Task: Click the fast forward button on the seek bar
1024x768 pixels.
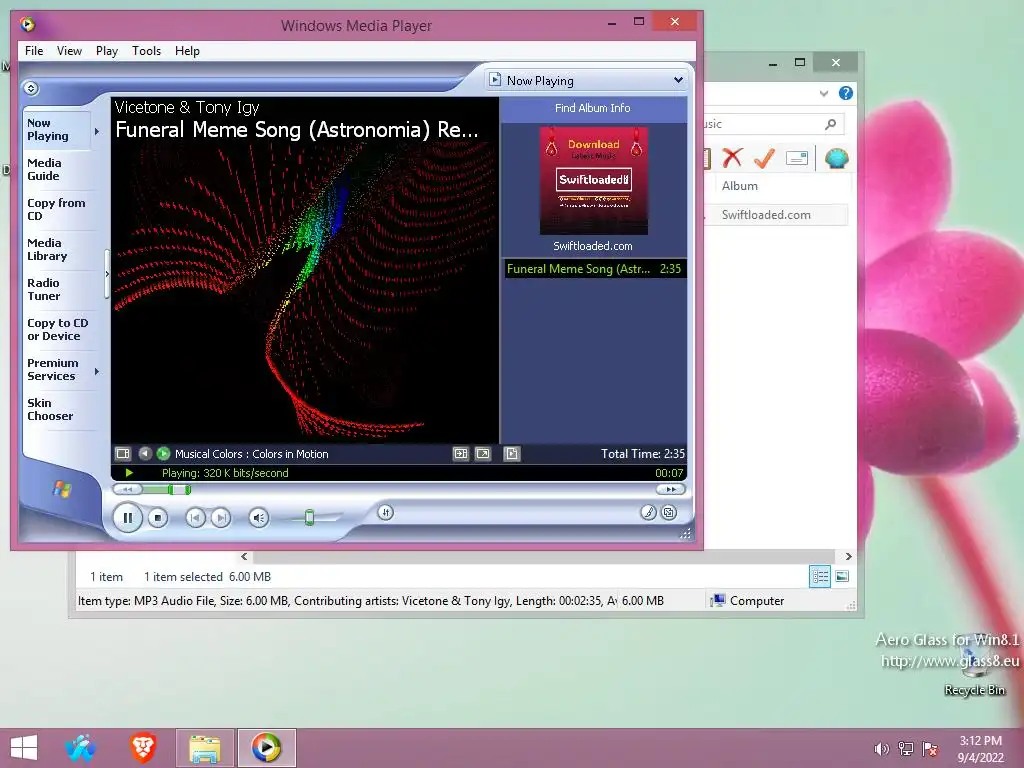Action: point(671,489)
